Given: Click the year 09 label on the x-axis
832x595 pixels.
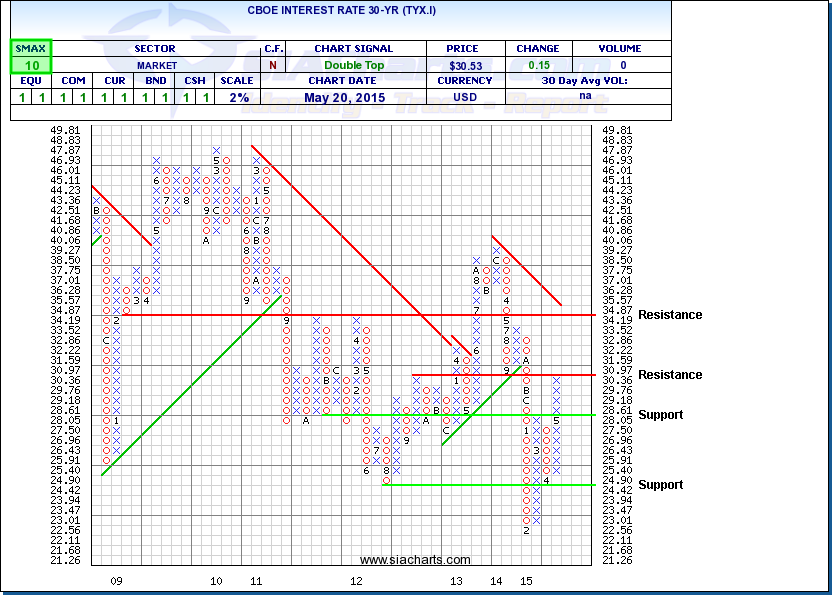Looking at the screenshot, I should (x=117, y=581).
